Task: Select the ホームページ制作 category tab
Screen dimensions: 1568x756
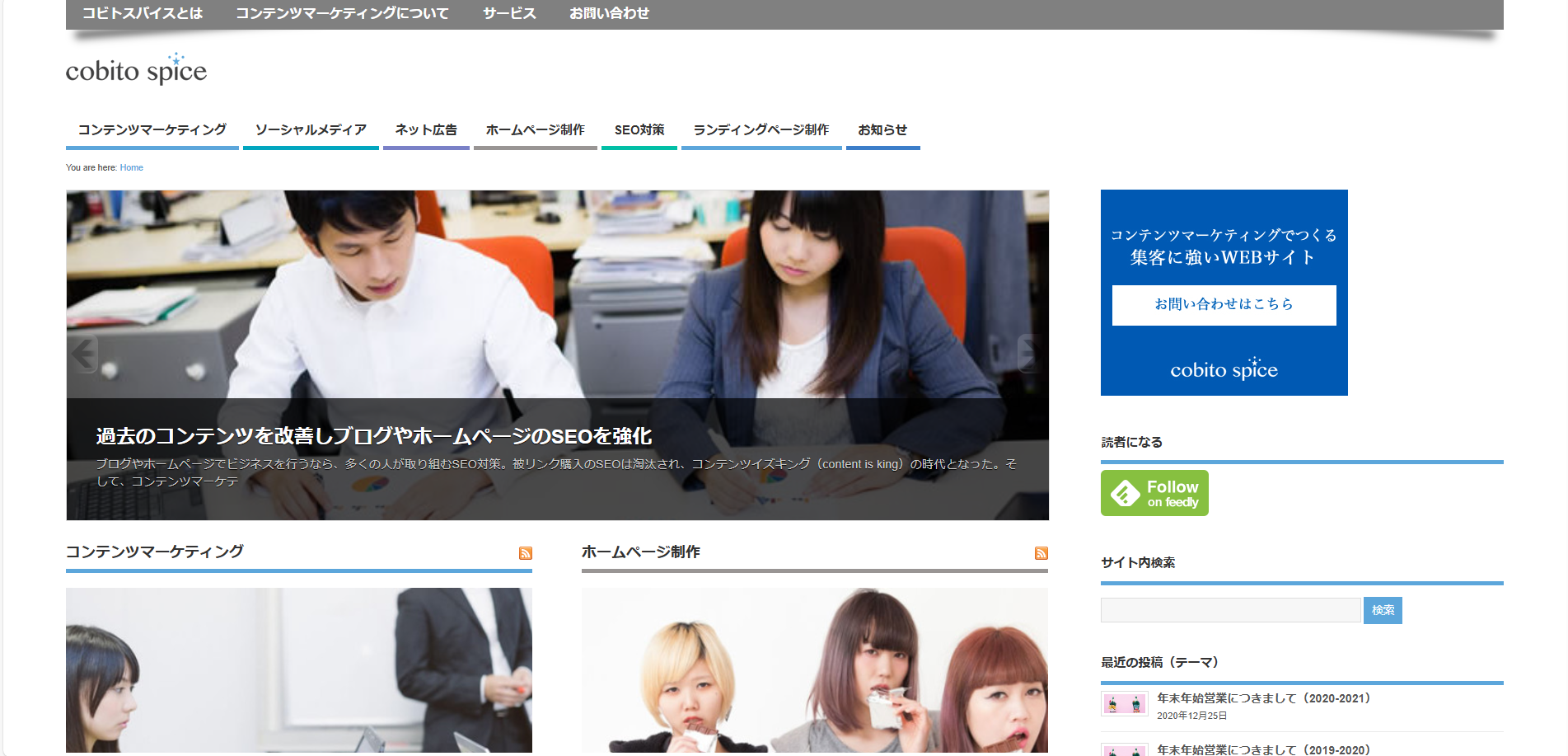Action: click(x=536, y=130)
